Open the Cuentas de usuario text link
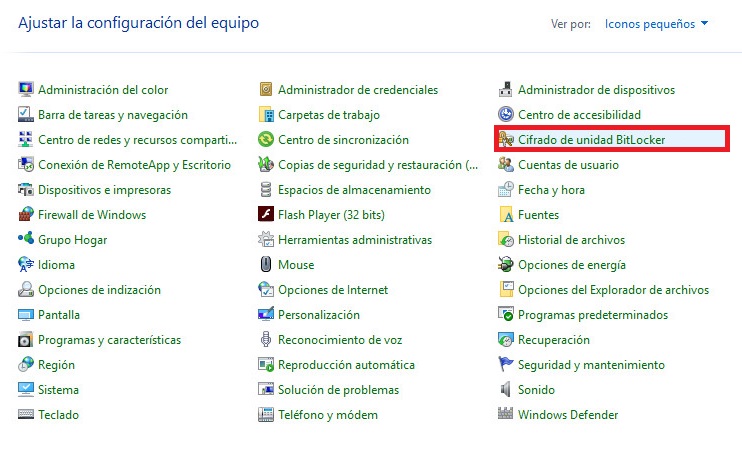 pyautogui.click(x=568, y=165)
